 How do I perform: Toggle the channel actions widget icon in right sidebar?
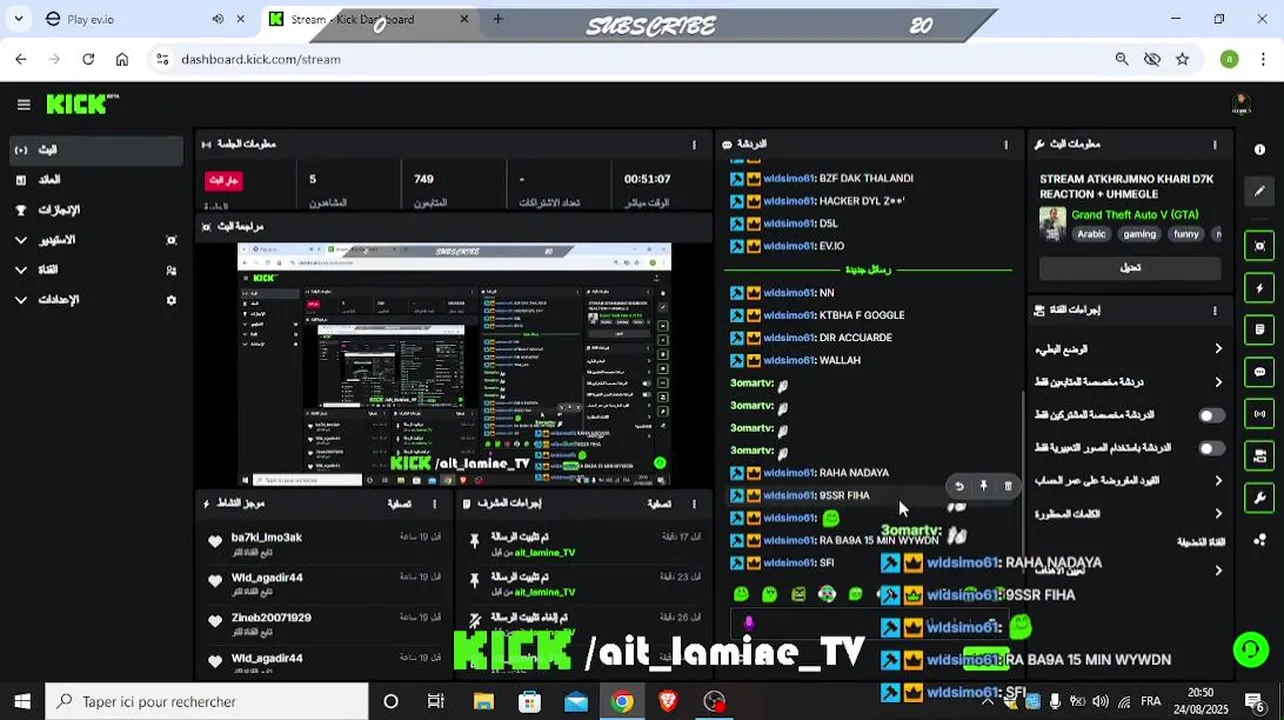(x=1259, y=456)
